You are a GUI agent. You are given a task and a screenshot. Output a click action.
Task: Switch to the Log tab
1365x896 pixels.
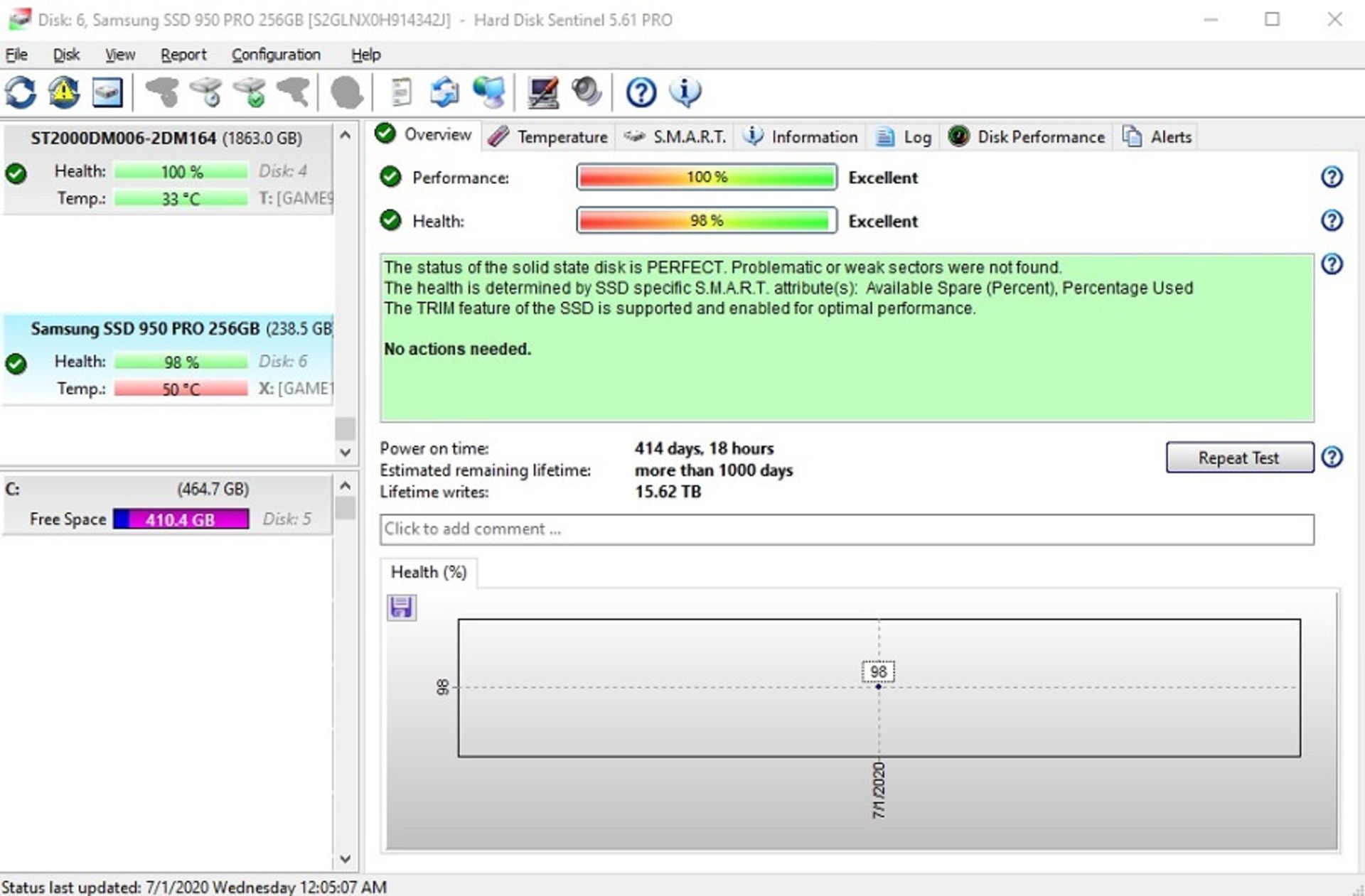[904, 136]
